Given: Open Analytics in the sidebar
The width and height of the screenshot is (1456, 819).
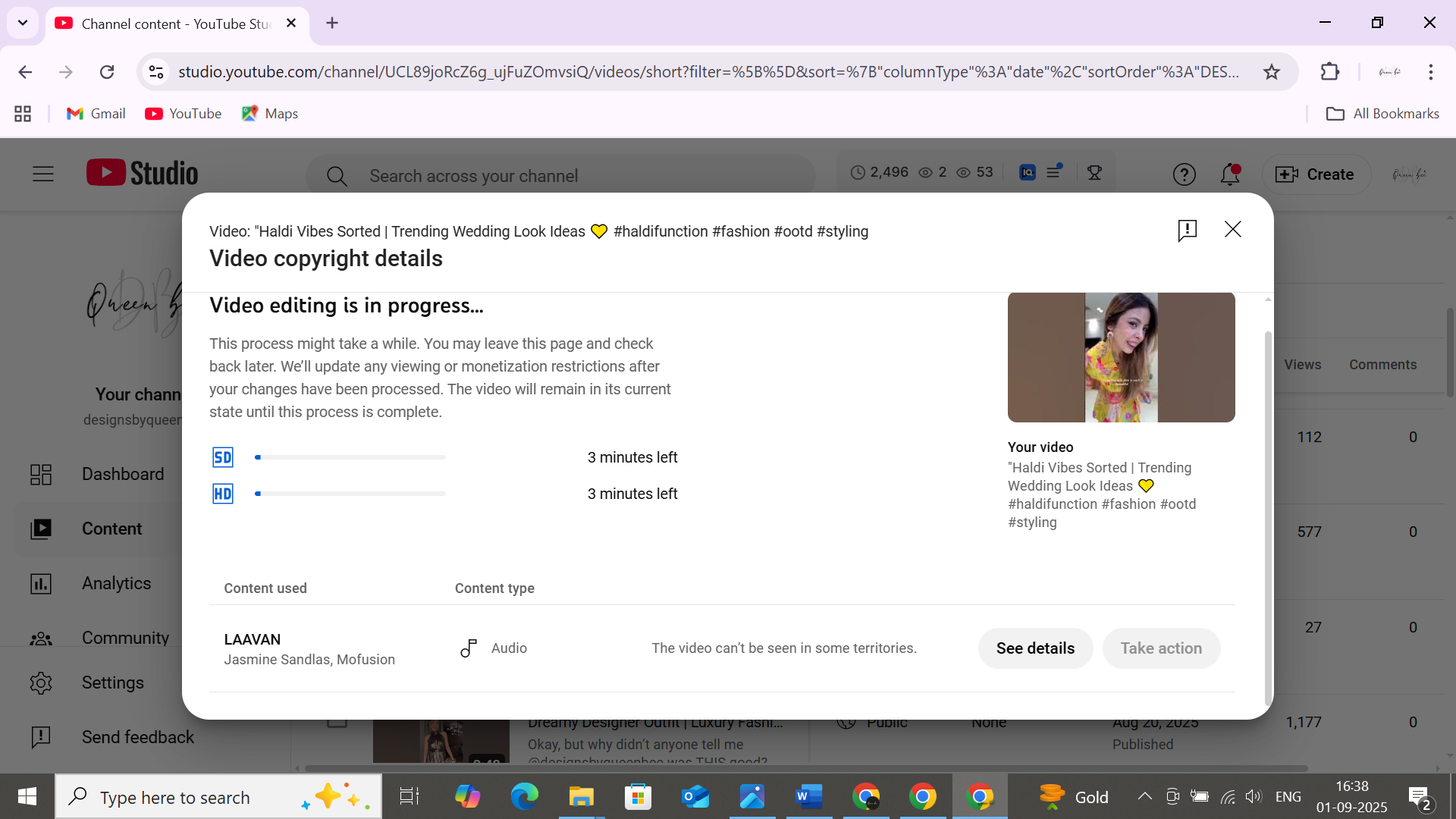Looking at the screenshot, I should (x=116, y=583).
